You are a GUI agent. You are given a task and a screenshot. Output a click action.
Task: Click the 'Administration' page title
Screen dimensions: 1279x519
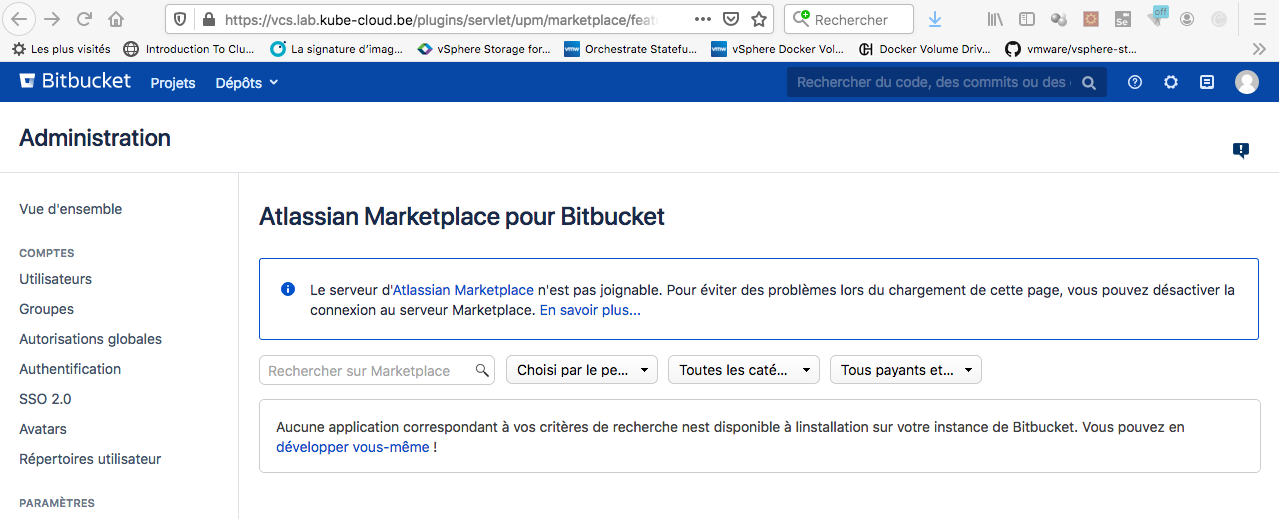95,138
